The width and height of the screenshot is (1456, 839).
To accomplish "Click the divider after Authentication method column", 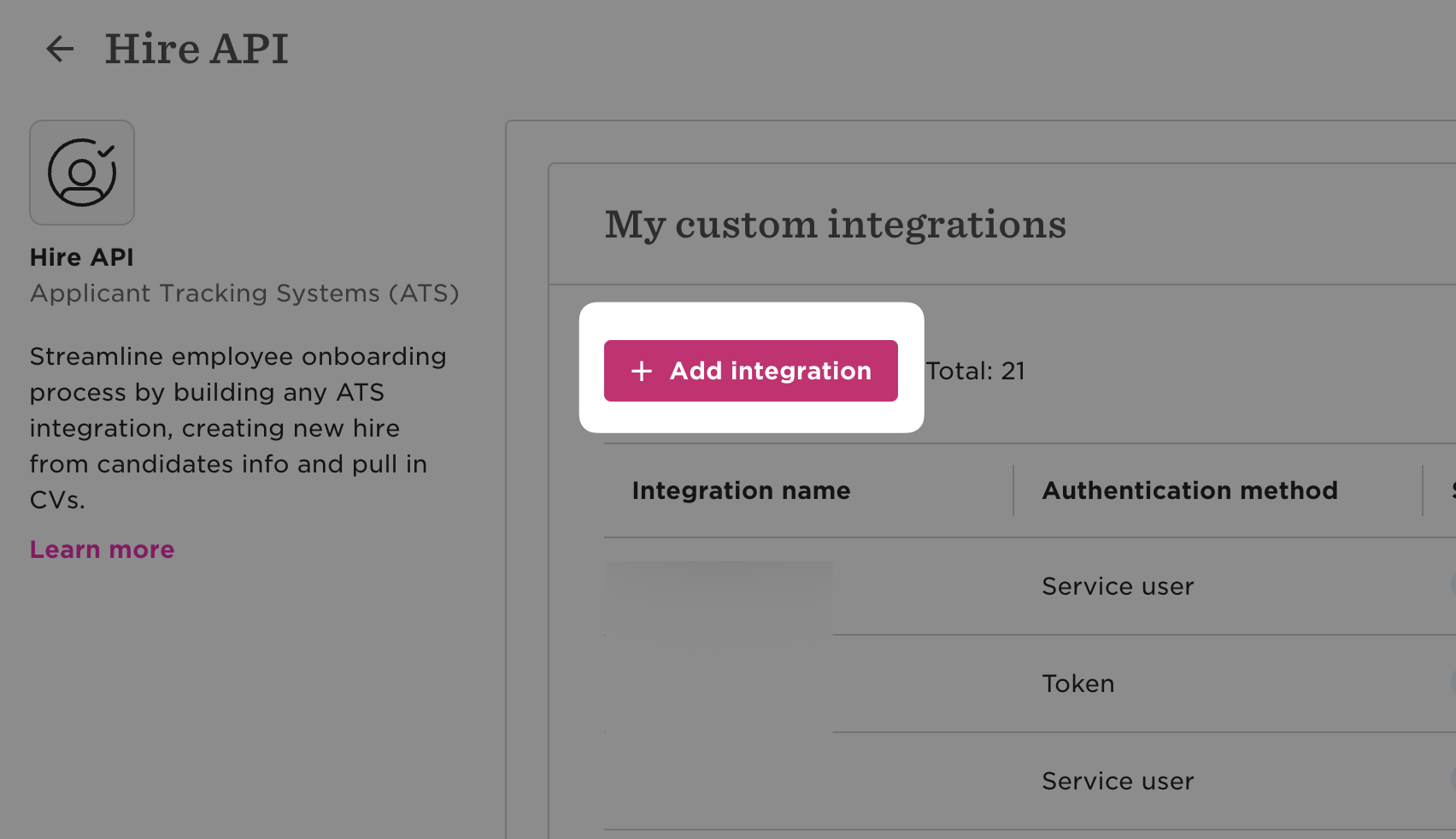I will click(1423, 490).
